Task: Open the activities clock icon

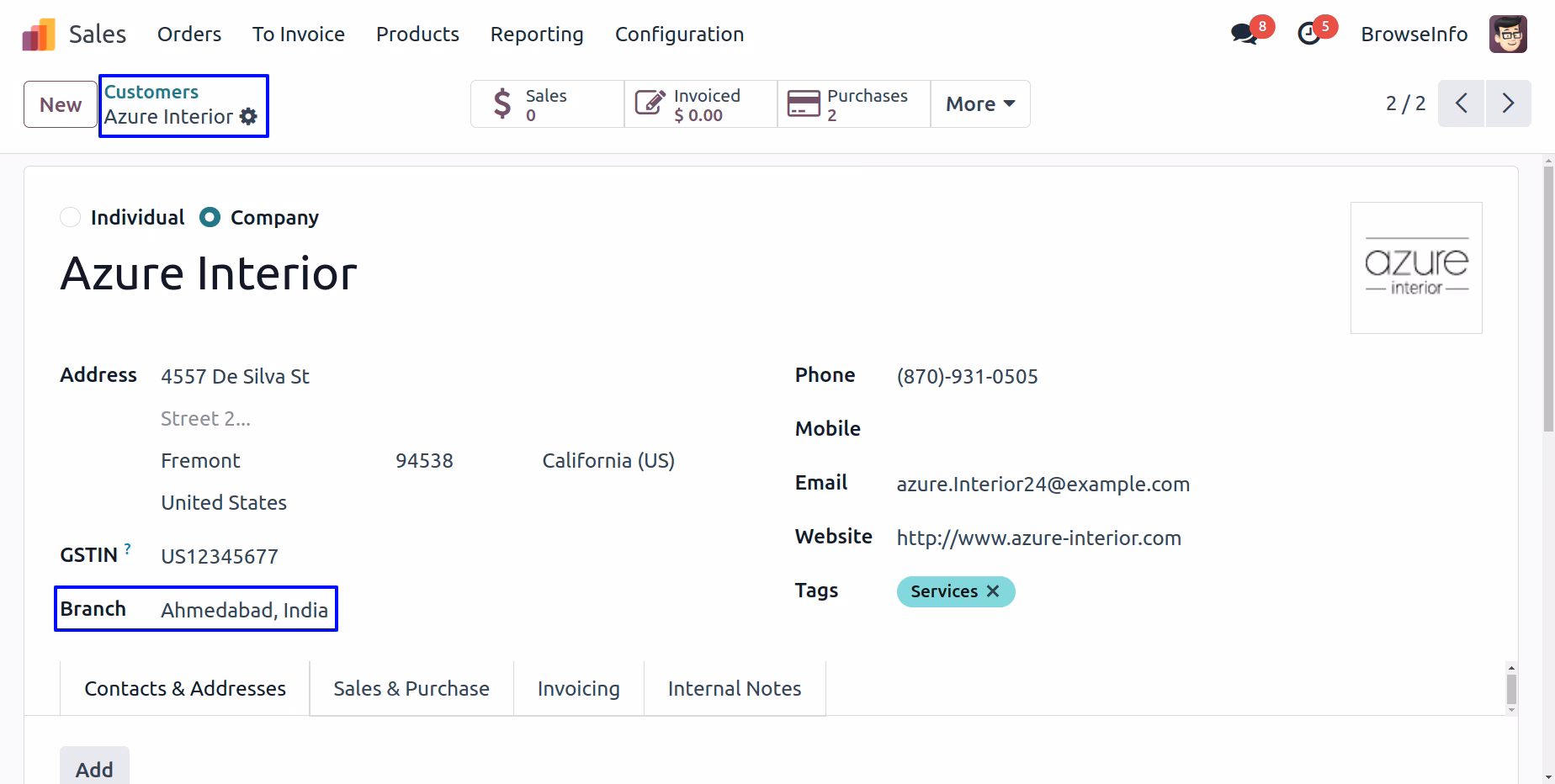Action: click(x=1309, y=34)
